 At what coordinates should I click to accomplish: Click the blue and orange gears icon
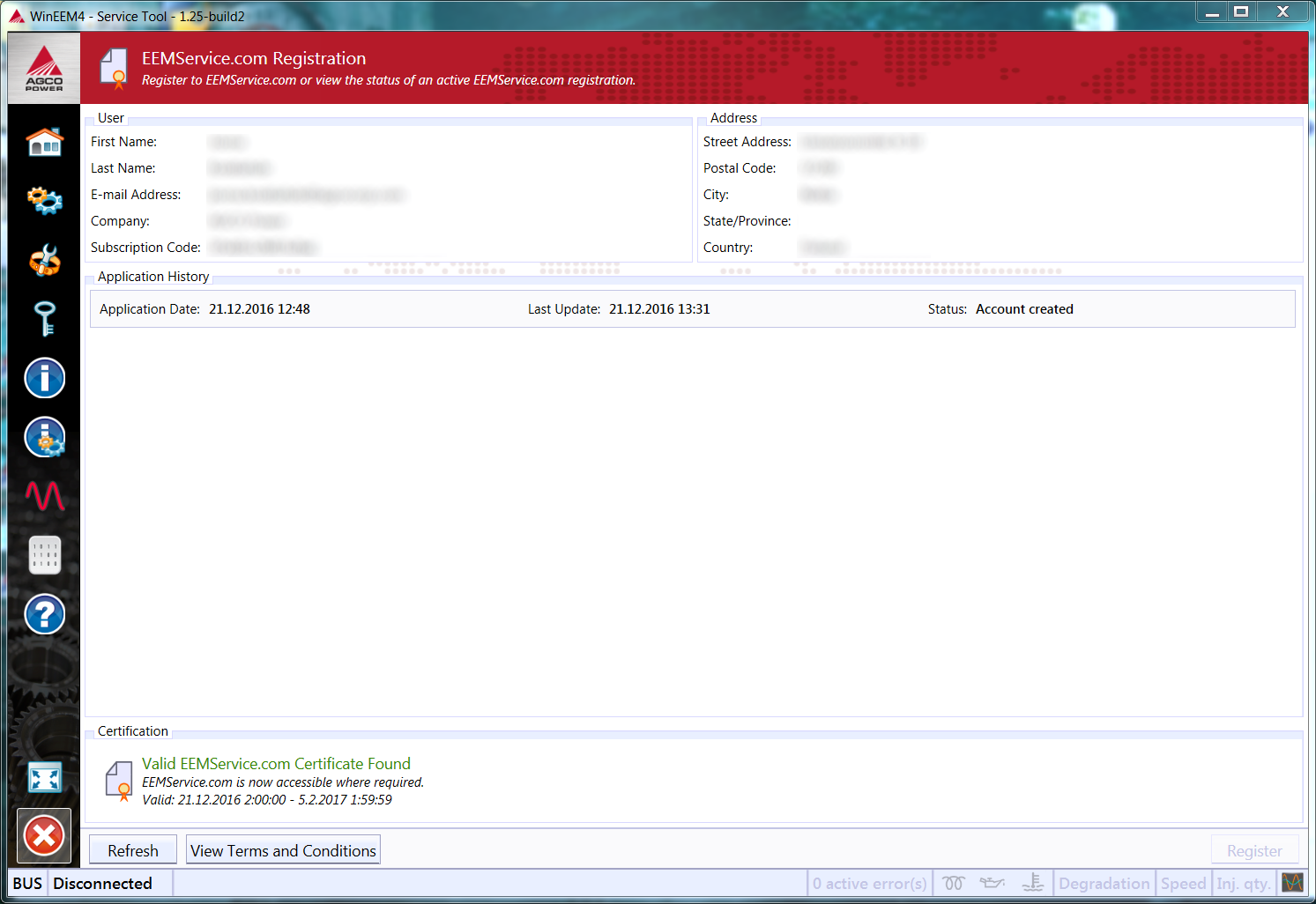[44, 200]
